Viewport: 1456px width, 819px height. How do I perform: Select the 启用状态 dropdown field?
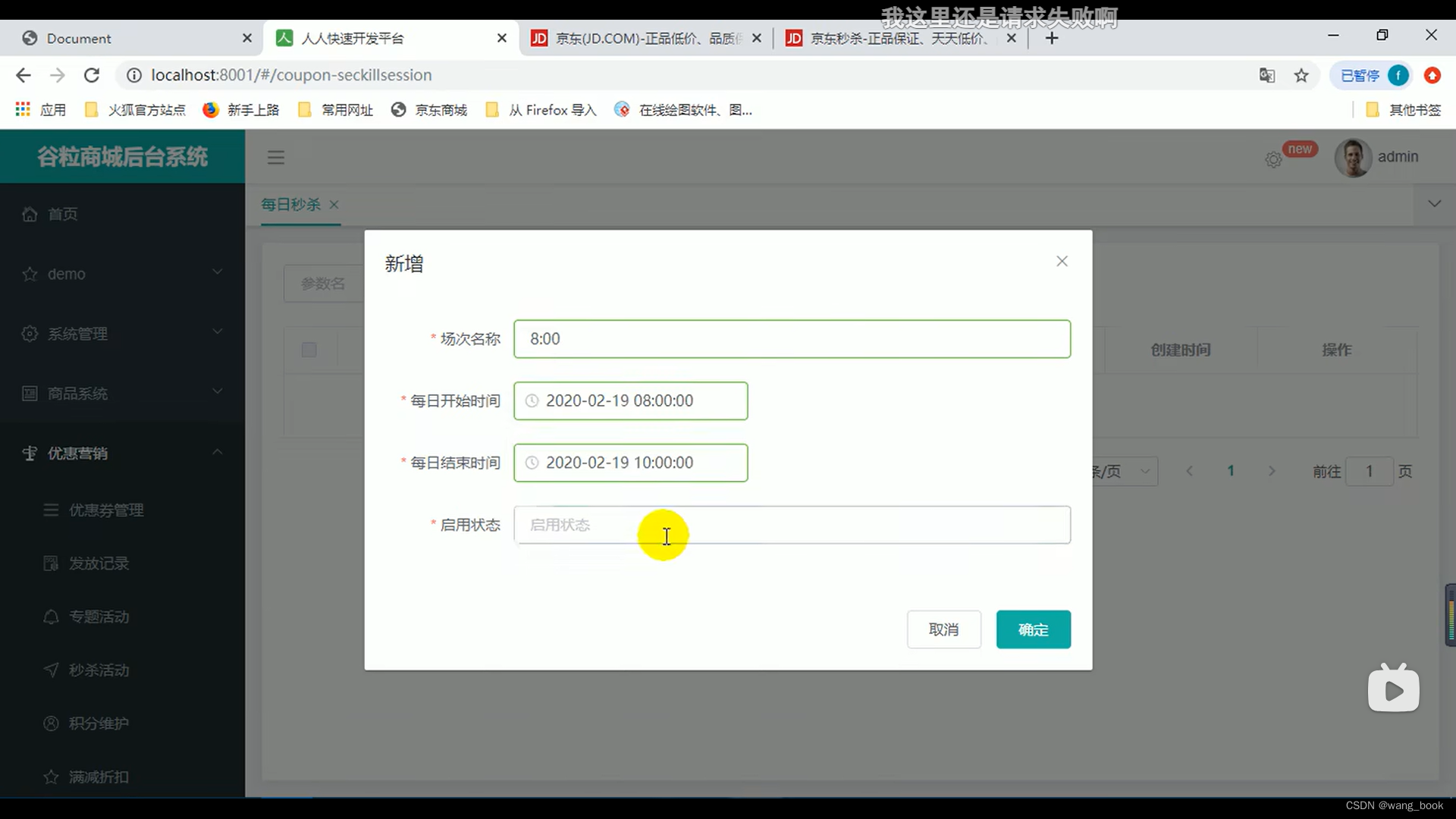tap(791, 525)
